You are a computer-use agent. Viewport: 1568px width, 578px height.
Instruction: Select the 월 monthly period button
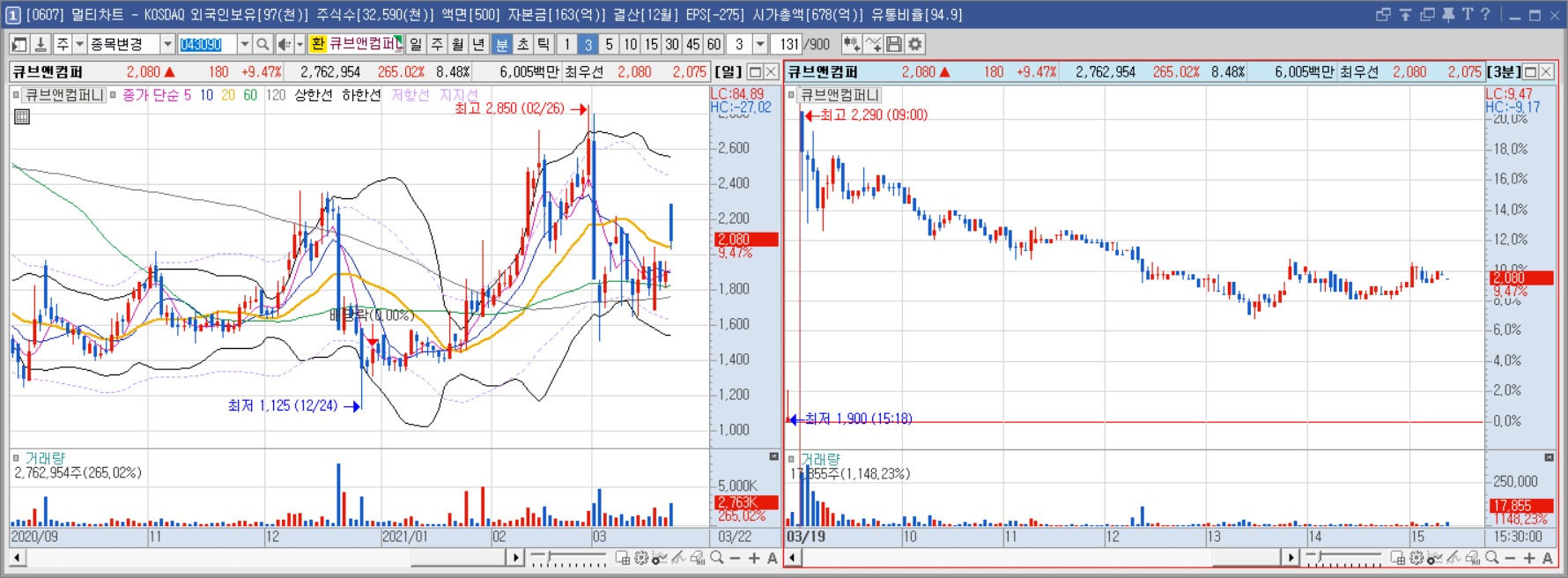point(458,44)
